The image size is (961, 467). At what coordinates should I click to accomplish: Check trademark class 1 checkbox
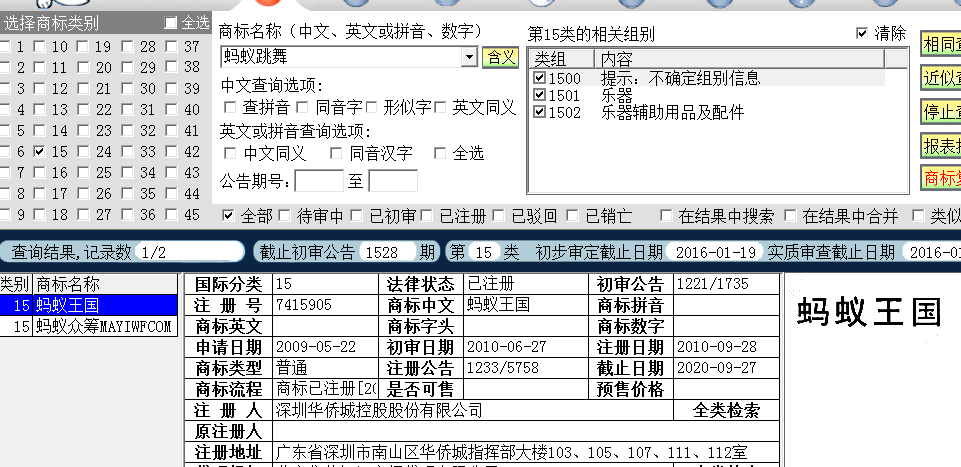tap(5, 47)
